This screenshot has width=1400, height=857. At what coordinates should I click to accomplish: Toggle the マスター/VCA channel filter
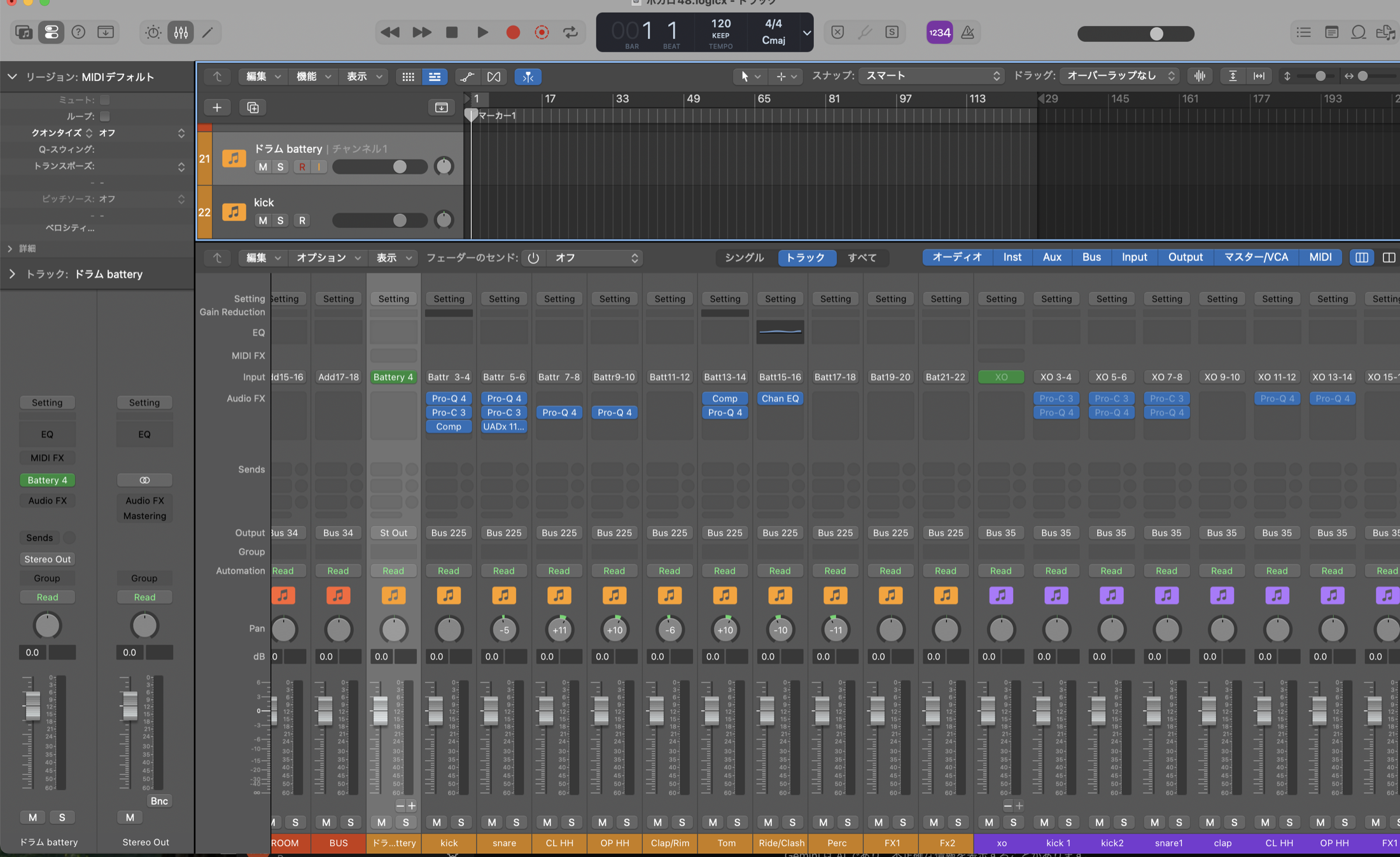[x=1256, y=257]
